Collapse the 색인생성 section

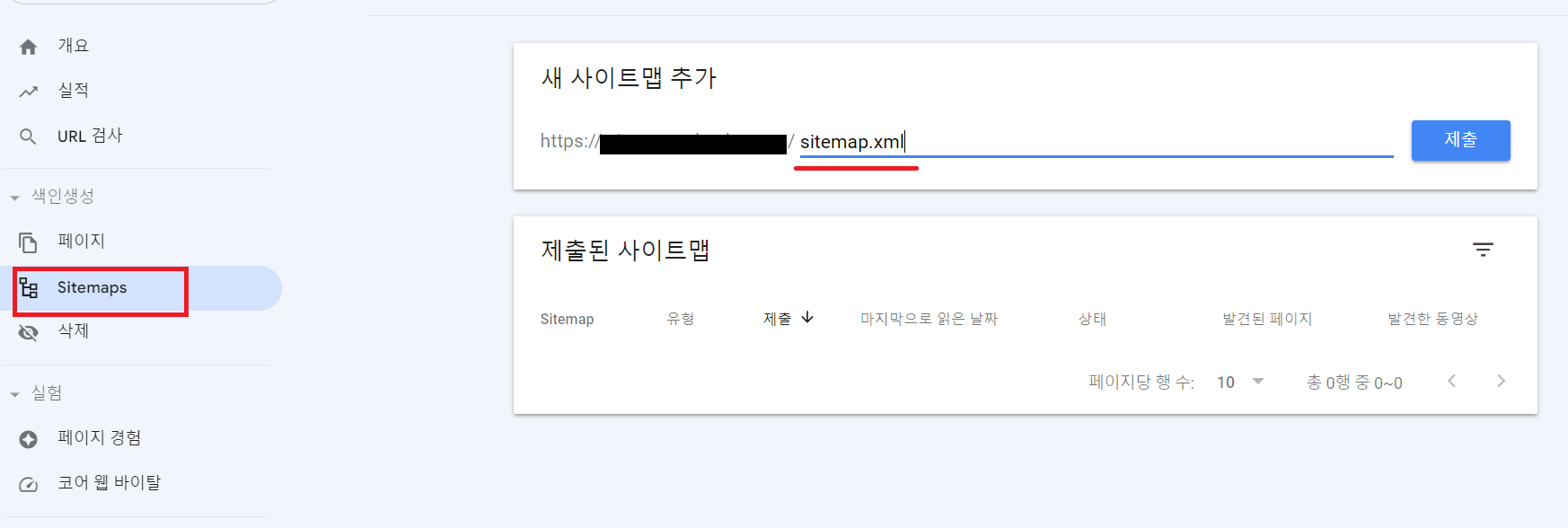tap(13, 197)
